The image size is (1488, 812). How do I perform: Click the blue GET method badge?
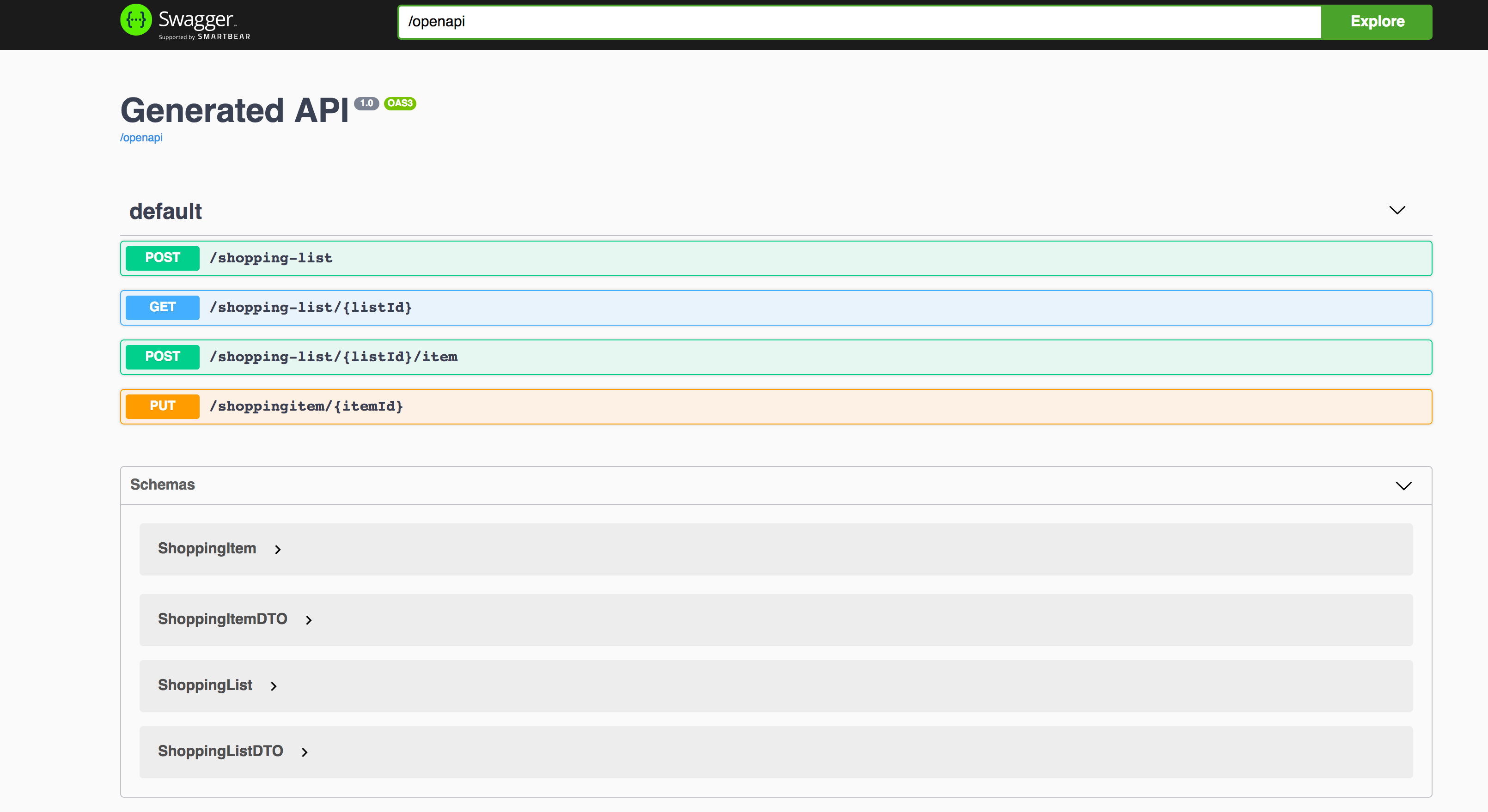[162, 308]
